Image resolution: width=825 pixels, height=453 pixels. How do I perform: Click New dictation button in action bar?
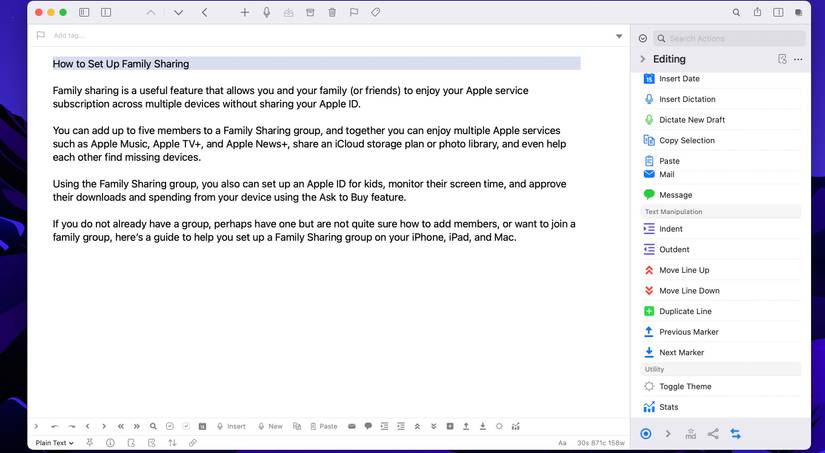[270, 426]
